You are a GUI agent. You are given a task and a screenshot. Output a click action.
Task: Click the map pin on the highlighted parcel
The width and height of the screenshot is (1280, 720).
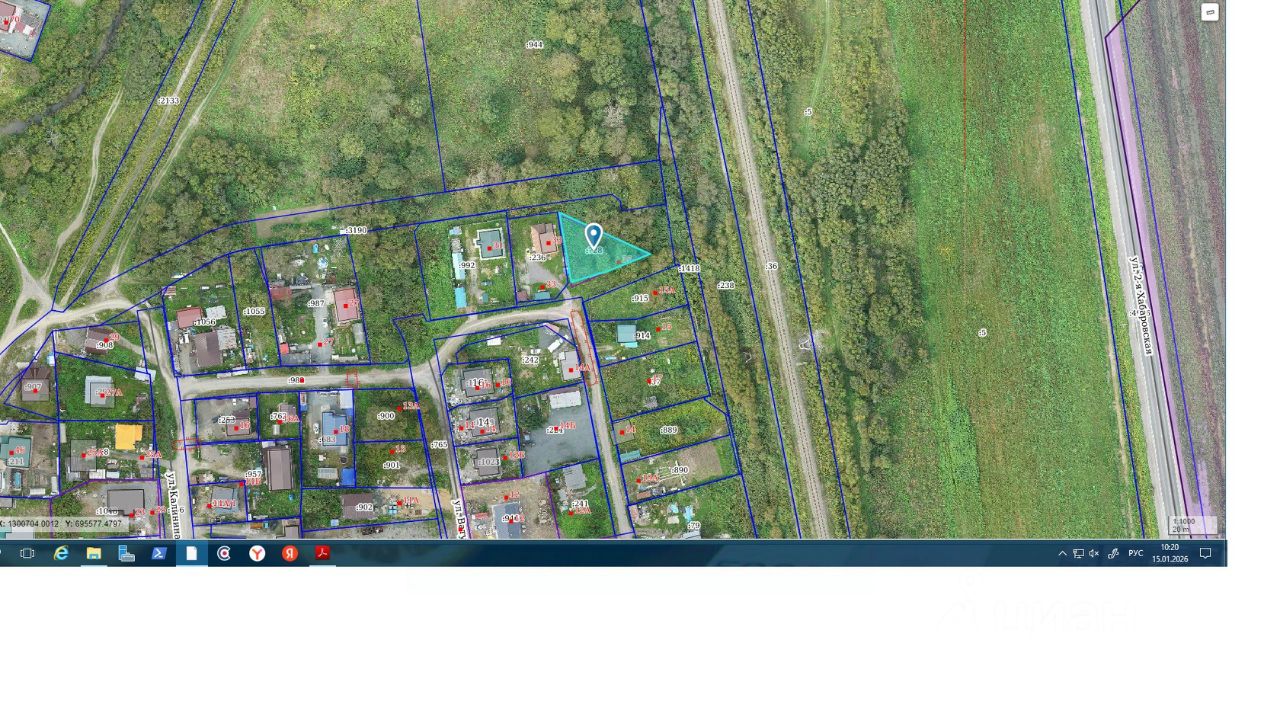click(x=593, y=236)
